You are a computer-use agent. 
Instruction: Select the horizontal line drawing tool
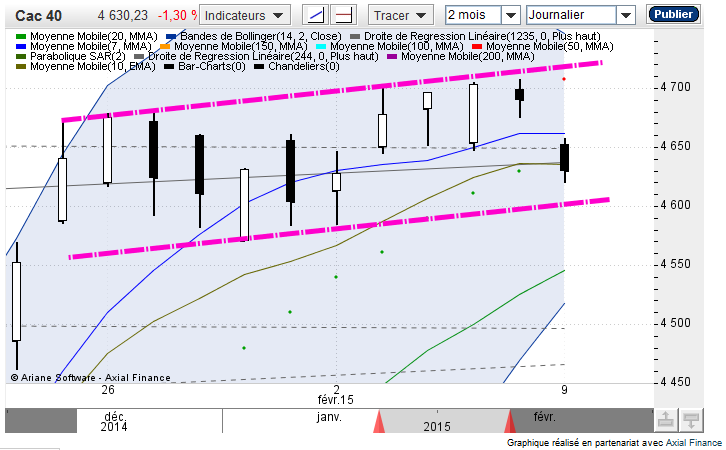coord(343,15)
